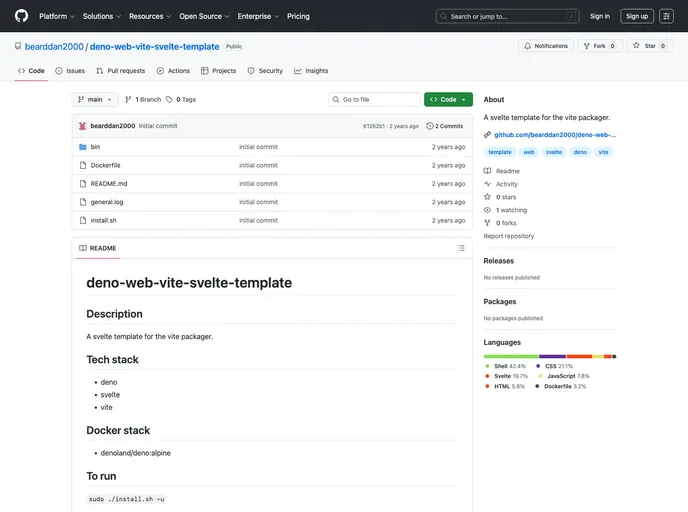
Task: View the 2 Commits history
Action: tap(445, 126)
